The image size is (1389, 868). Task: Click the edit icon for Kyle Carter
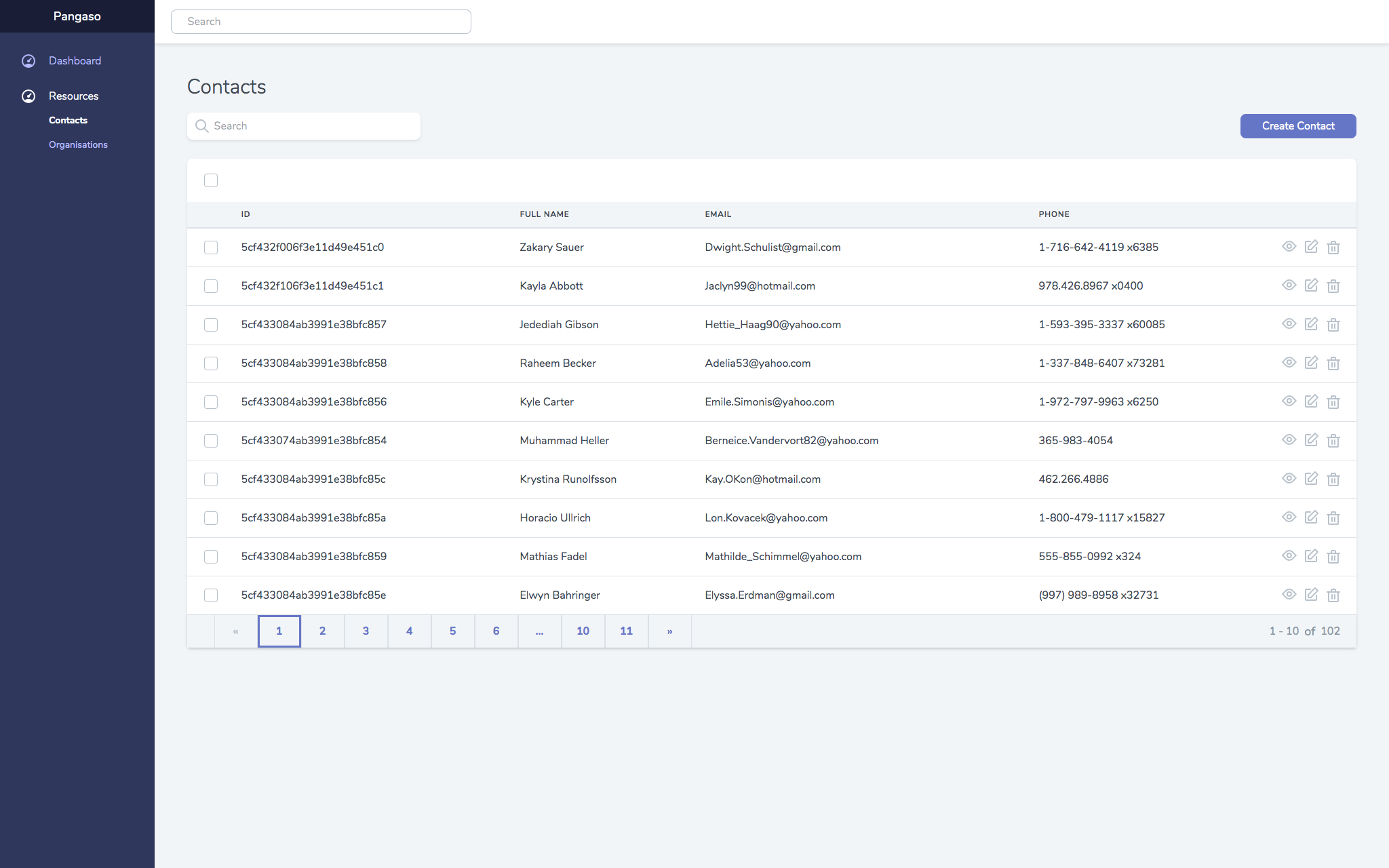coord(1312,401)
